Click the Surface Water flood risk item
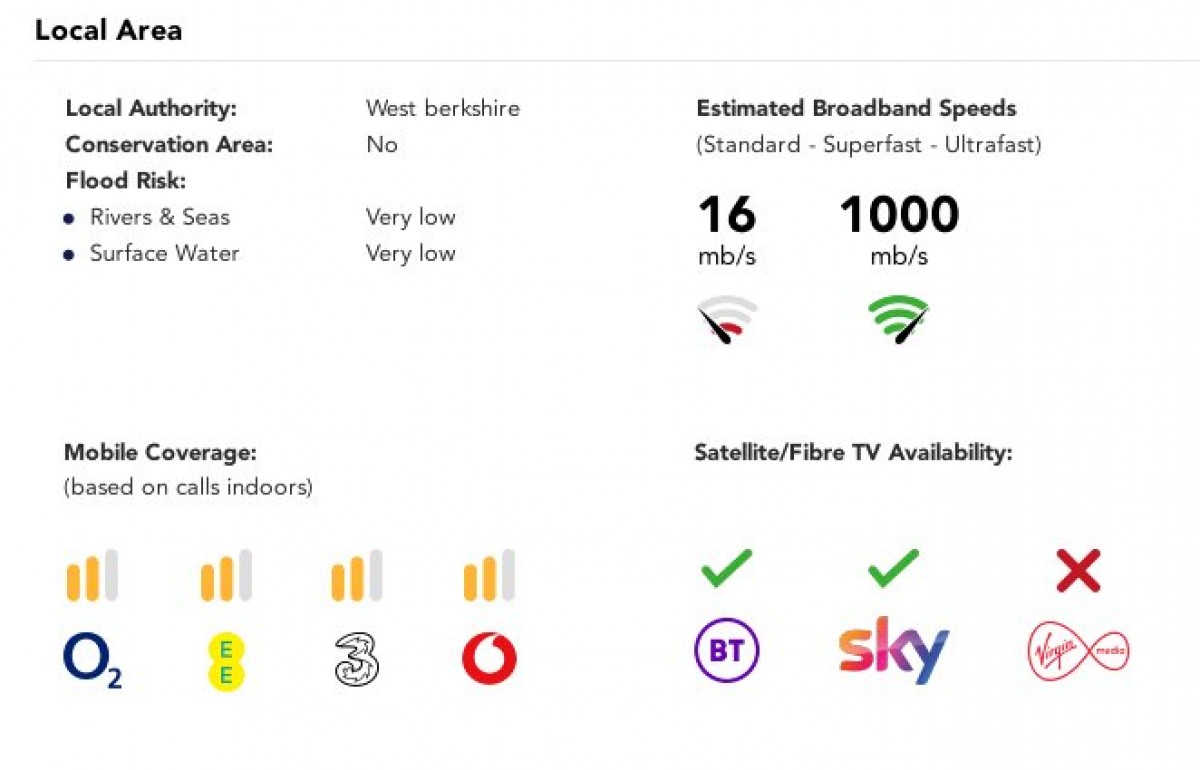Image resolution: width=1200 pixels, height=770 pixels. (165, 253)
